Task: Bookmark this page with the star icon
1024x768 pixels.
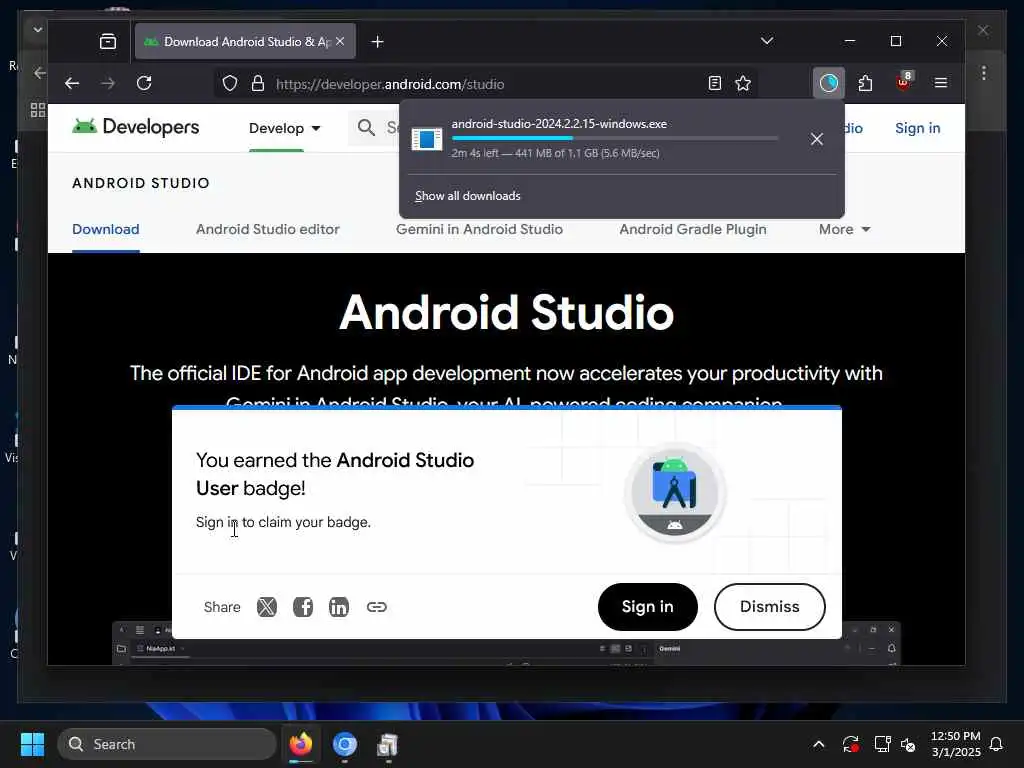Action: (x=743, y=83)
